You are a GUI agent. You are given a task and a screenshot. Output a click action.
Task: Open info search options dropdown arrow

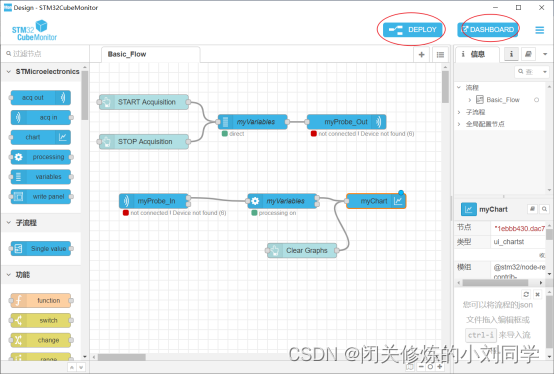click(545, 72)
